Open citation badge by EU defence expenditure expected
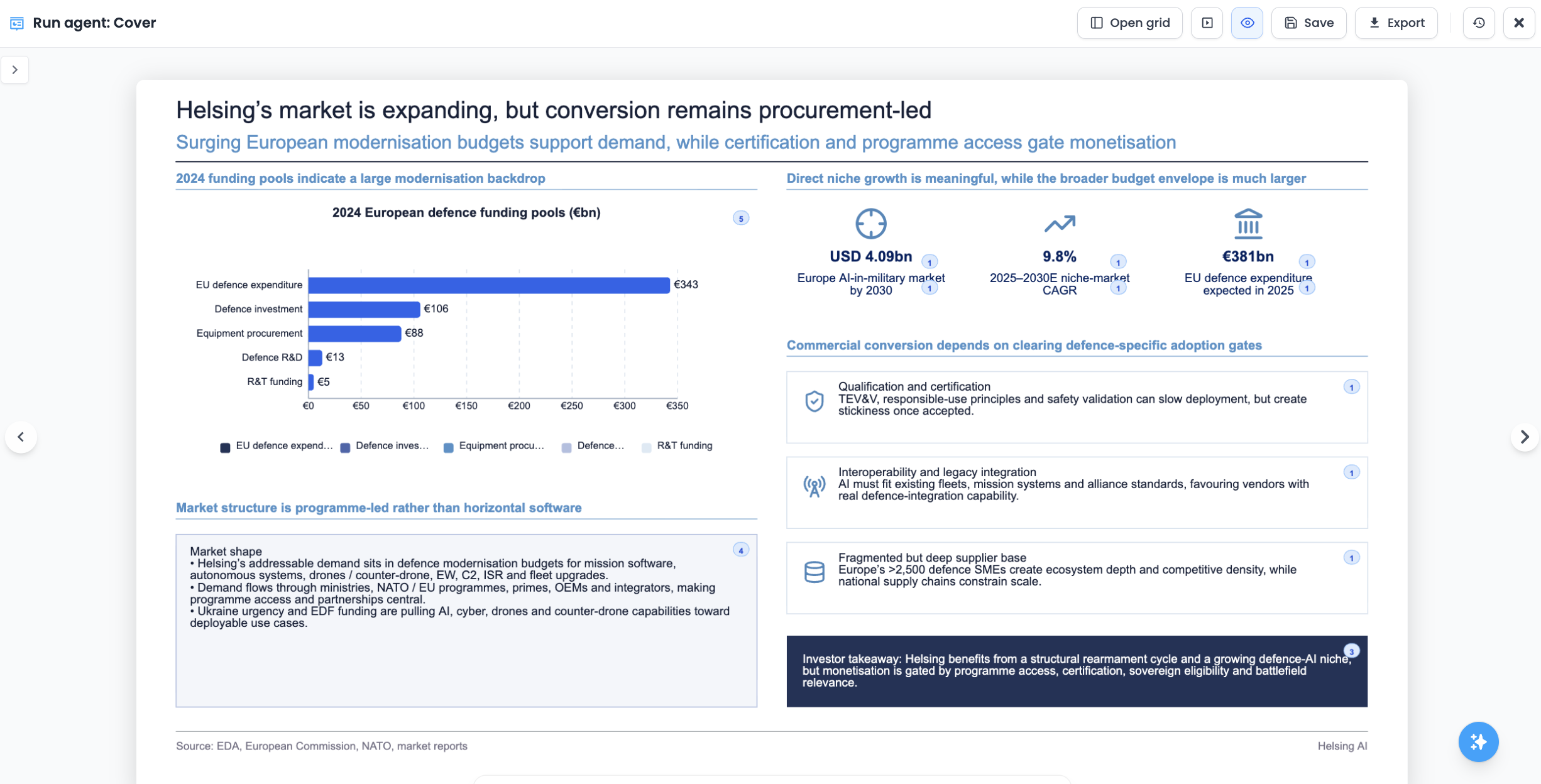The image size is (1541, 784). [x=1307, y=288]
